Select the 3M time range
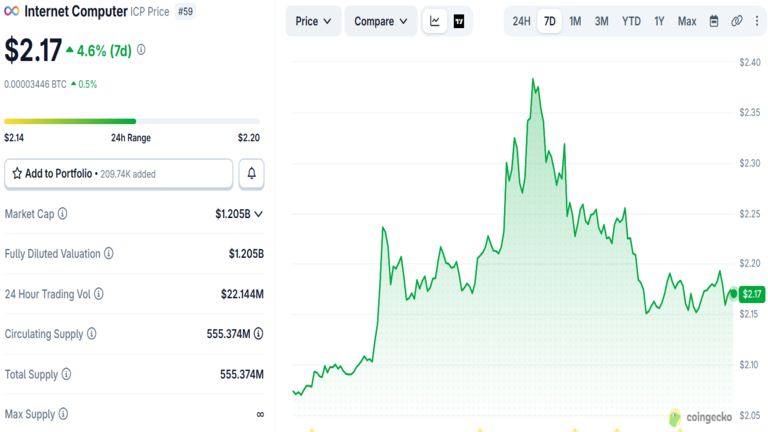This screenshot has height=432, width=768. point(601,21)
